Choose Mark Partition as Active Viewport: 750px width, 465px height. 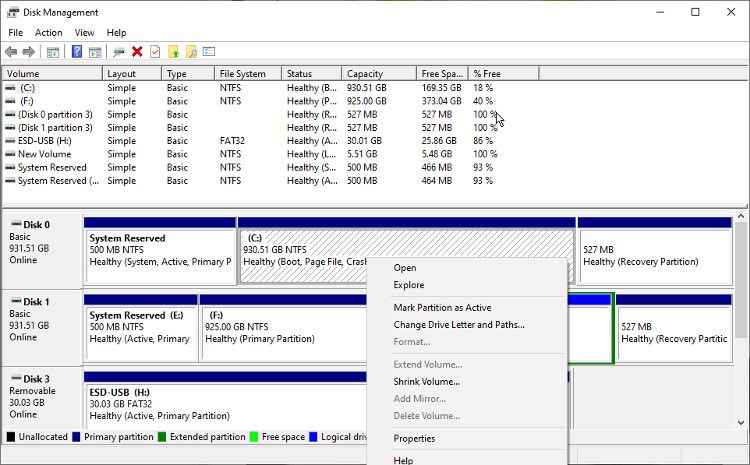[x=442, y=308]
